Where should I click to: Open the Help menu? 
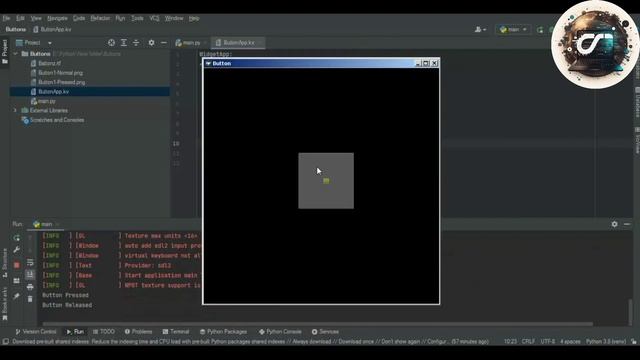coord(194,18)
